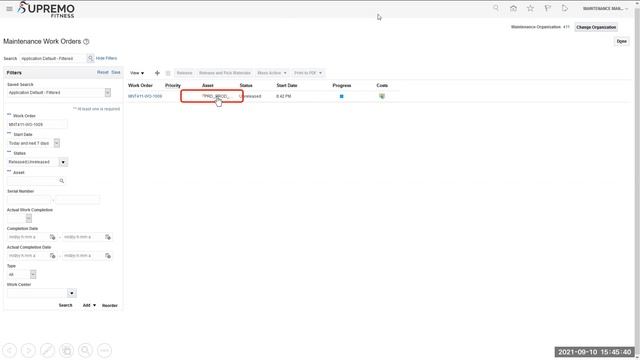The height and width of the screenshot is (360, 640).
Task: Open the Maintenance Manager user menu
Action: pyautogui.click(x=605, y=9)
